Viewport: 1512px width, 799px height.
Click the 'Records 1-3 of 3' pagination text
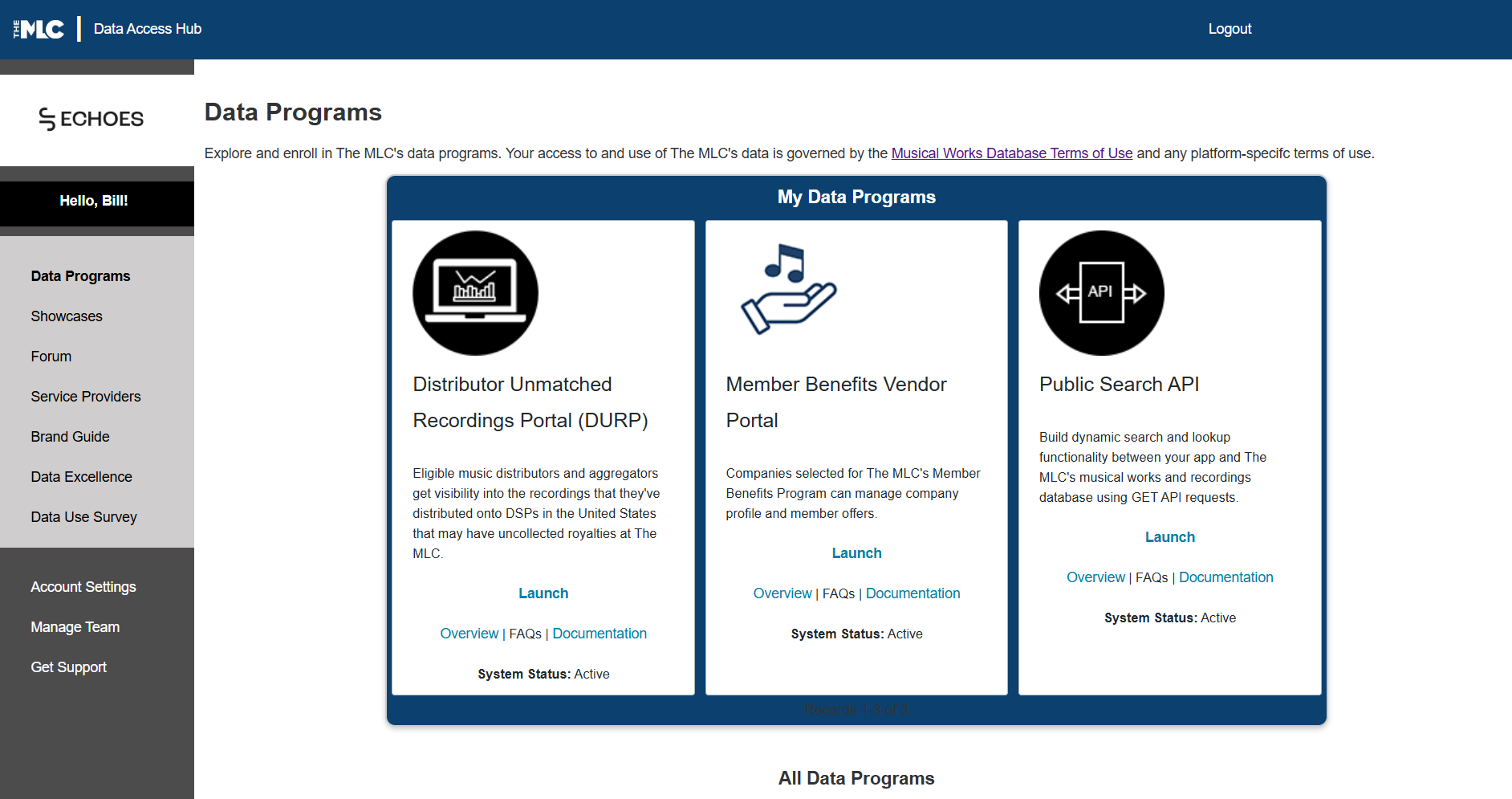[x=856, y=710]
